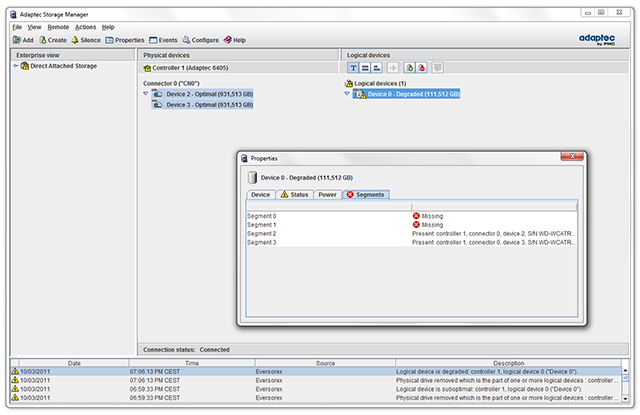Click the create logical device green icon
The height and width of the screenshot is (415, 640).
[x=410, y=68]
